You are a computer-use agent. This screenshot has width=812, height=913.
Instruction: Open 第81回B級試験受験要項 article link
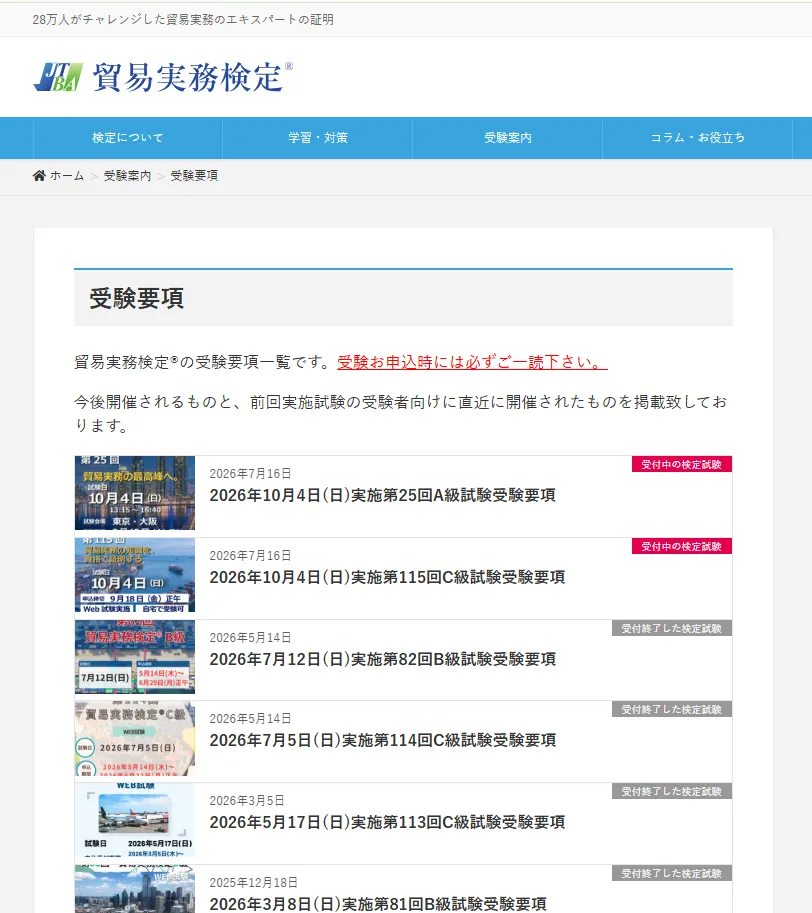378,904
